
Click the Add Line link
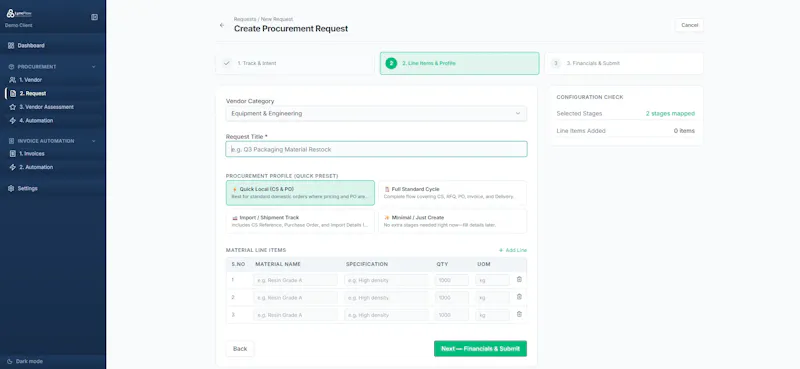click(x=513, y=250)
